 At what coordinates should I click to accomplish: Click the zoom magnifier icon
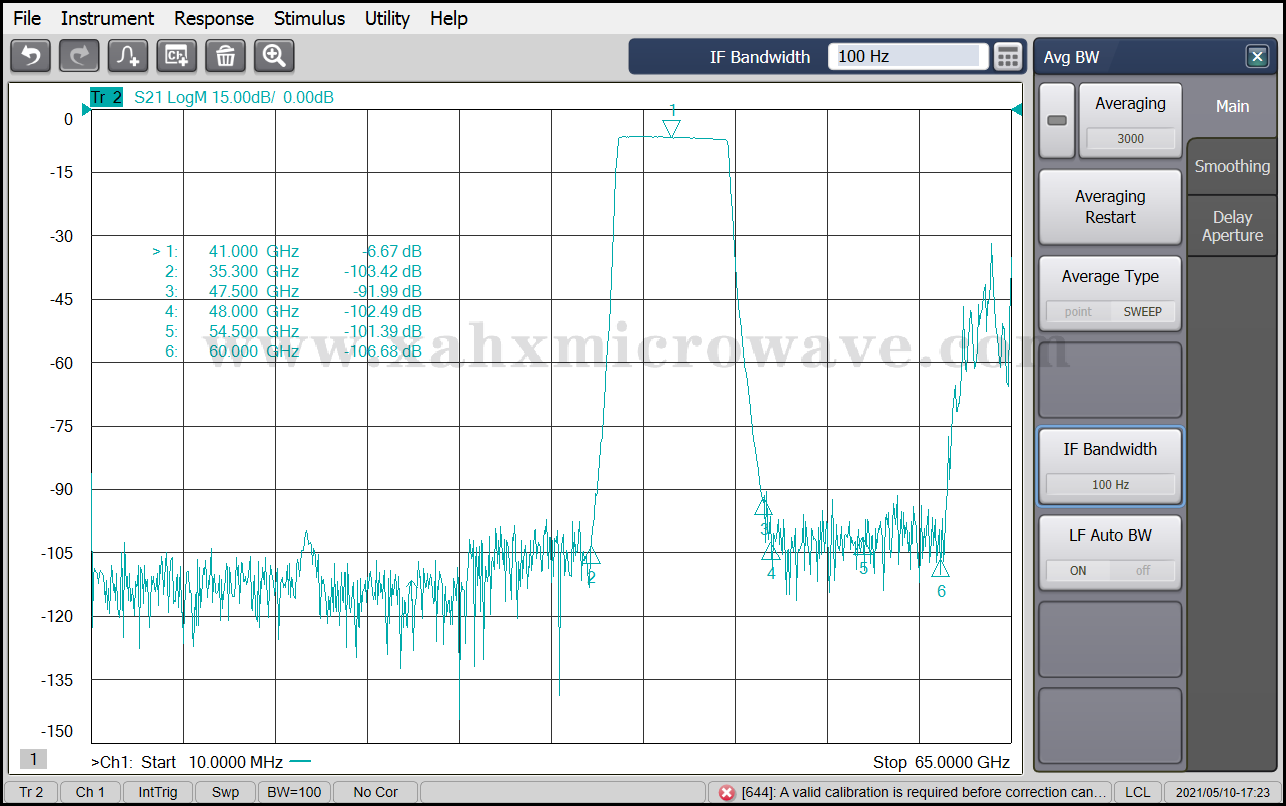274,56
